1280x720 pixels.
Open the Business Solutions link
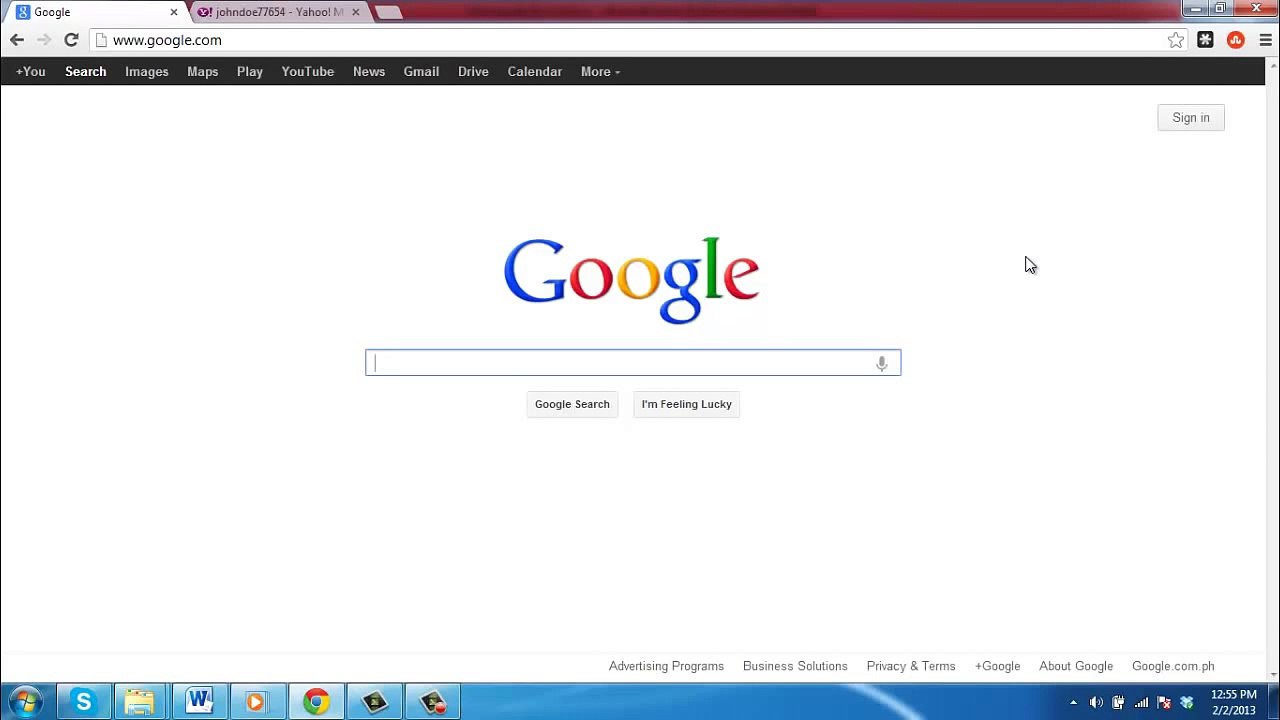(795, 666)
